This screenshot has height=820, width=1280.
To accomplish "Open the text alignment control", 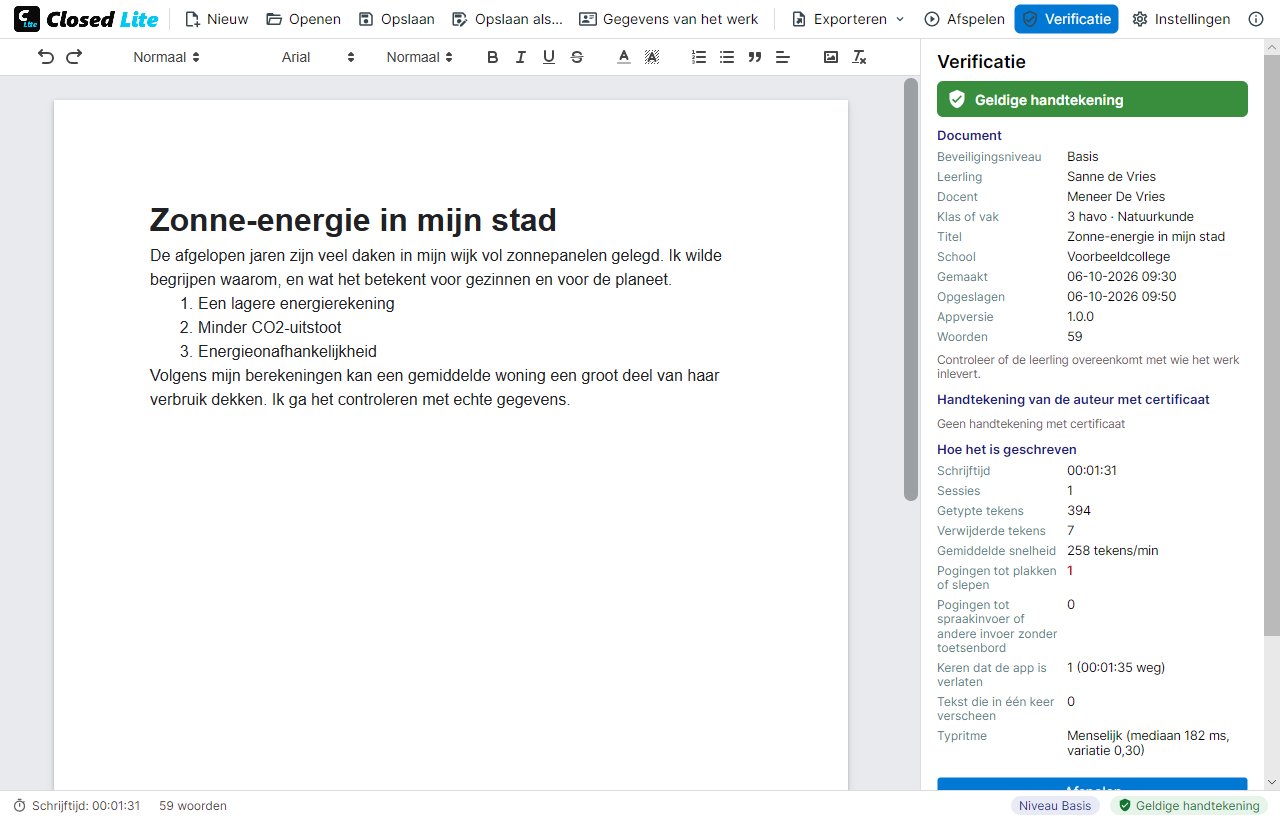I will [783, 57].
